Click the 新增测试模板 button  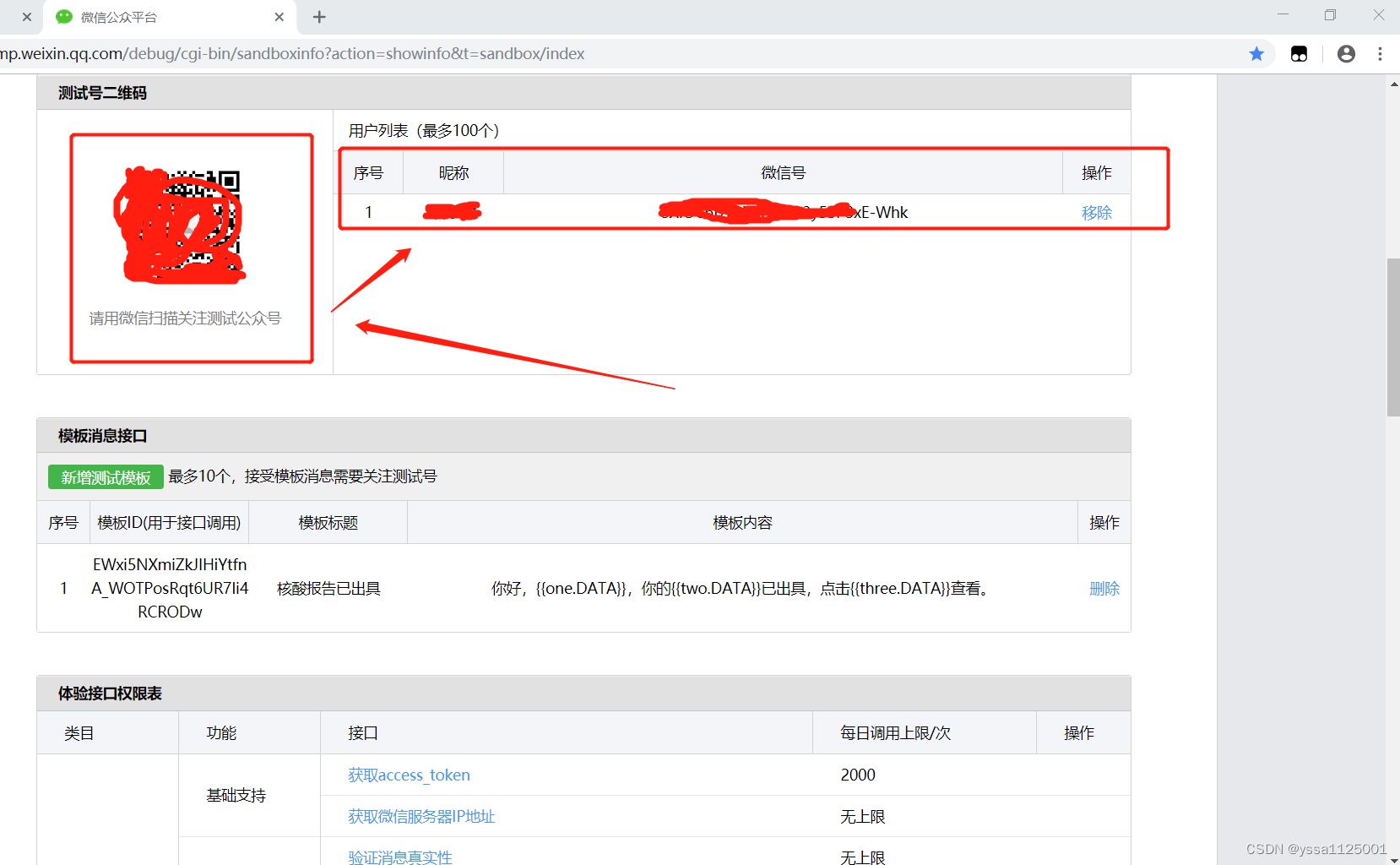coord(106,477)
